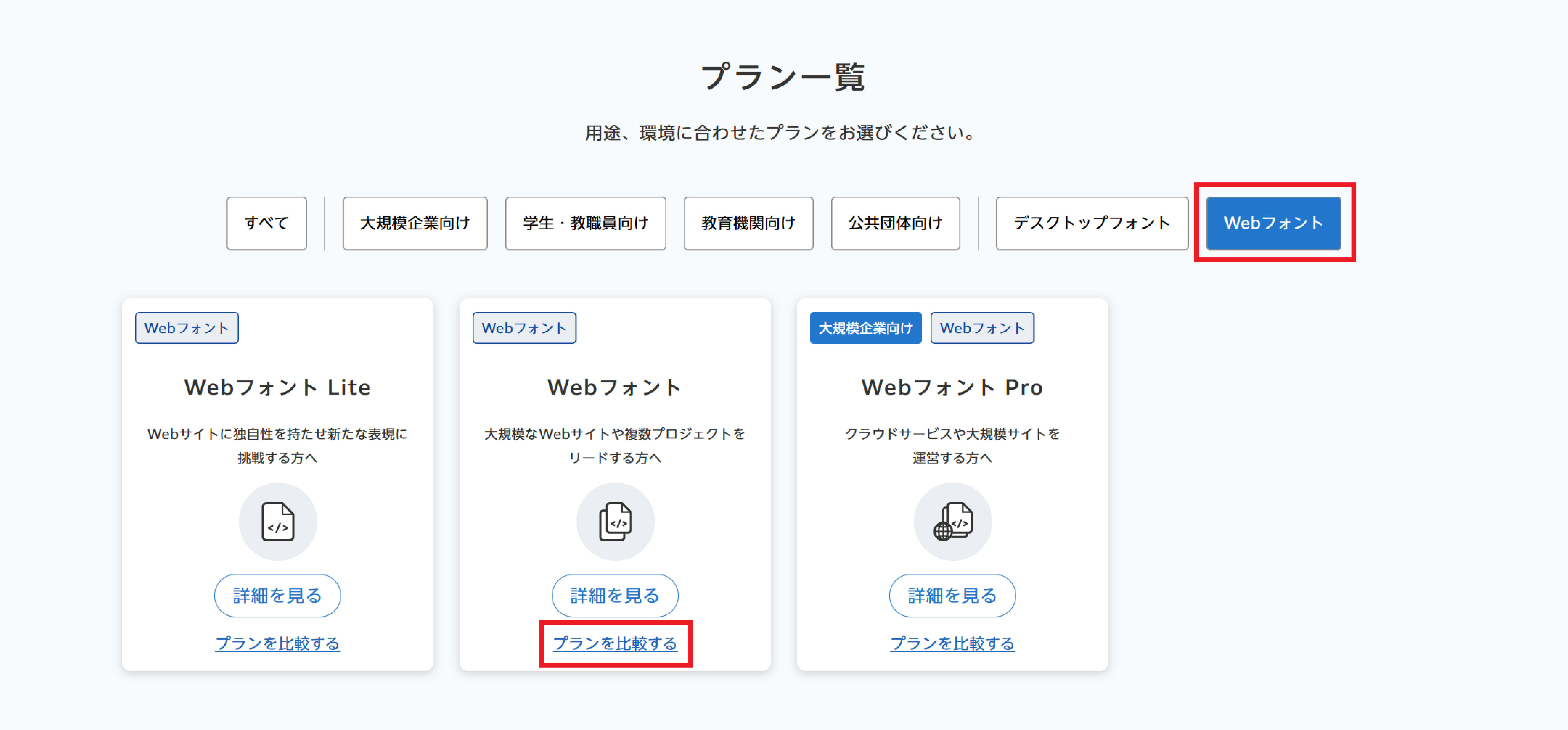Image resolution: width=1568 pixels, height=730 pixels.
Task: Open 詳細を見る for the Webフォント plan
Action: 615,596
